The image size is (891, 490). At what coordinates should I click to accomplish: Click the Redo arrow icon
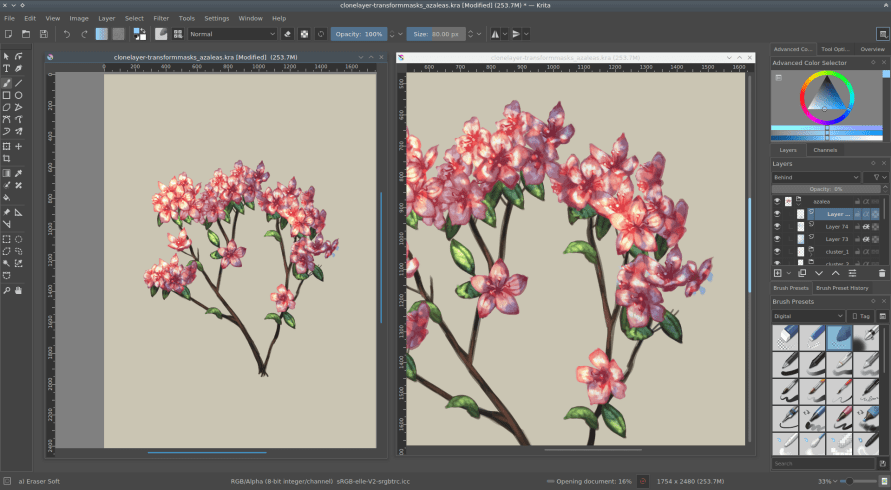coord(84,34)
